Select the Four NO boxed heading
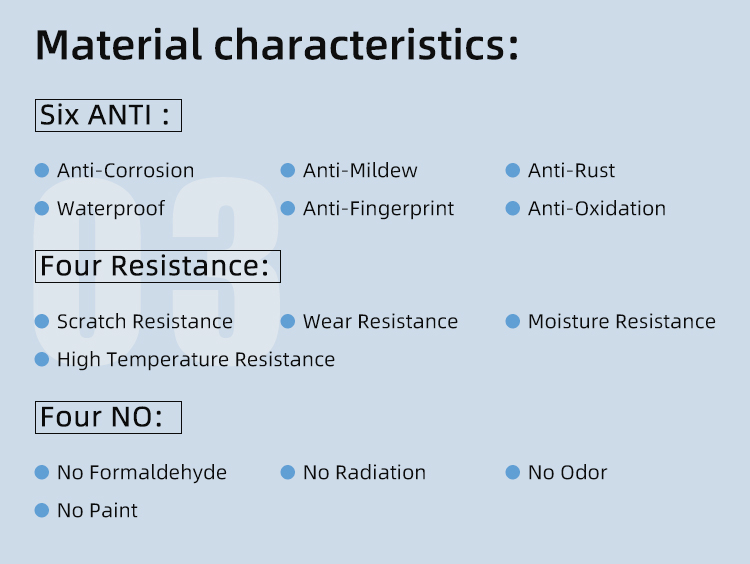This screenshot has width=750, height=564. tap(109, 418)
